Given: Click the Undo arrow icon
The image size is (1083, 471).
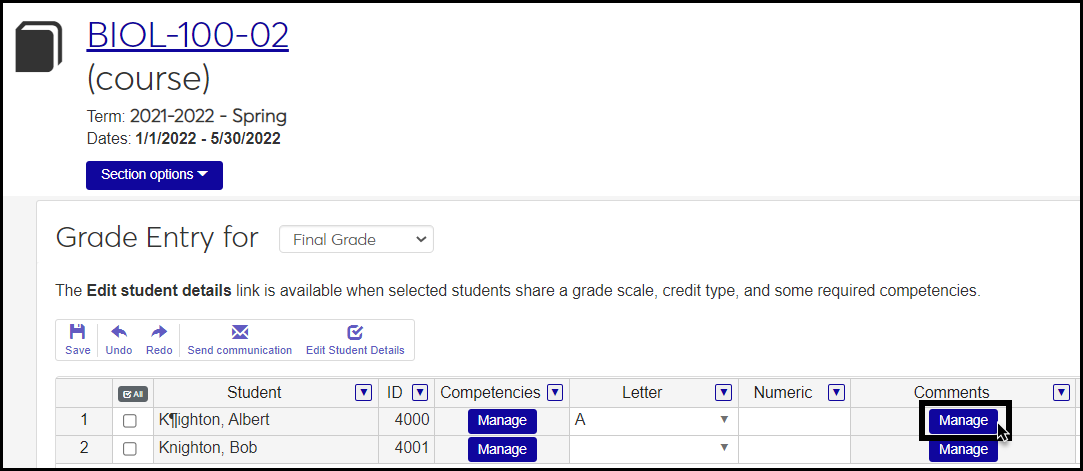Looking at the screenshot, I should point(118,332).
